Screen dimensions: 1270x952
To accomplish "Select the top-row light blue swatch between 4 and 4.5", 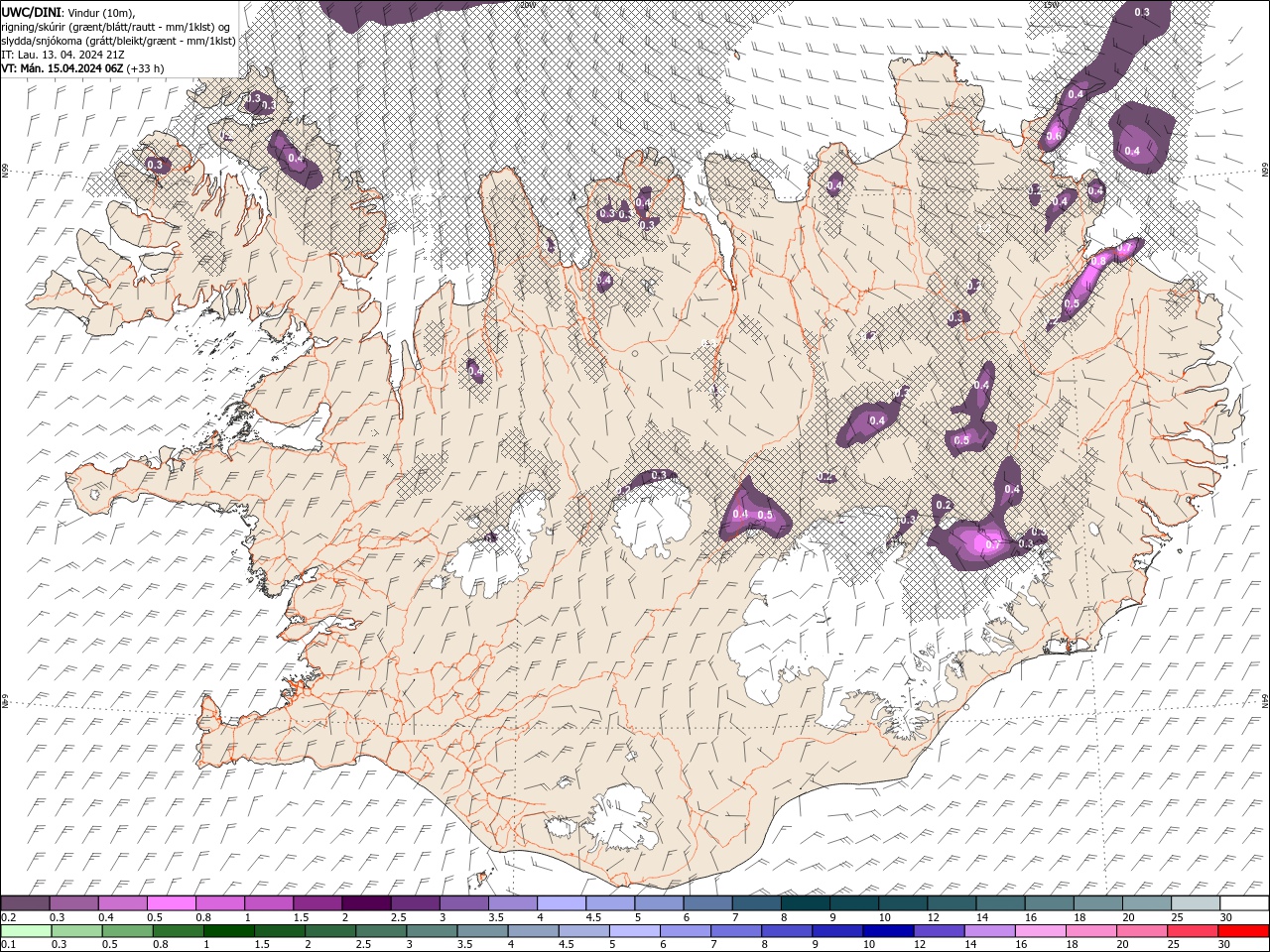I will (x=562, y=903).
